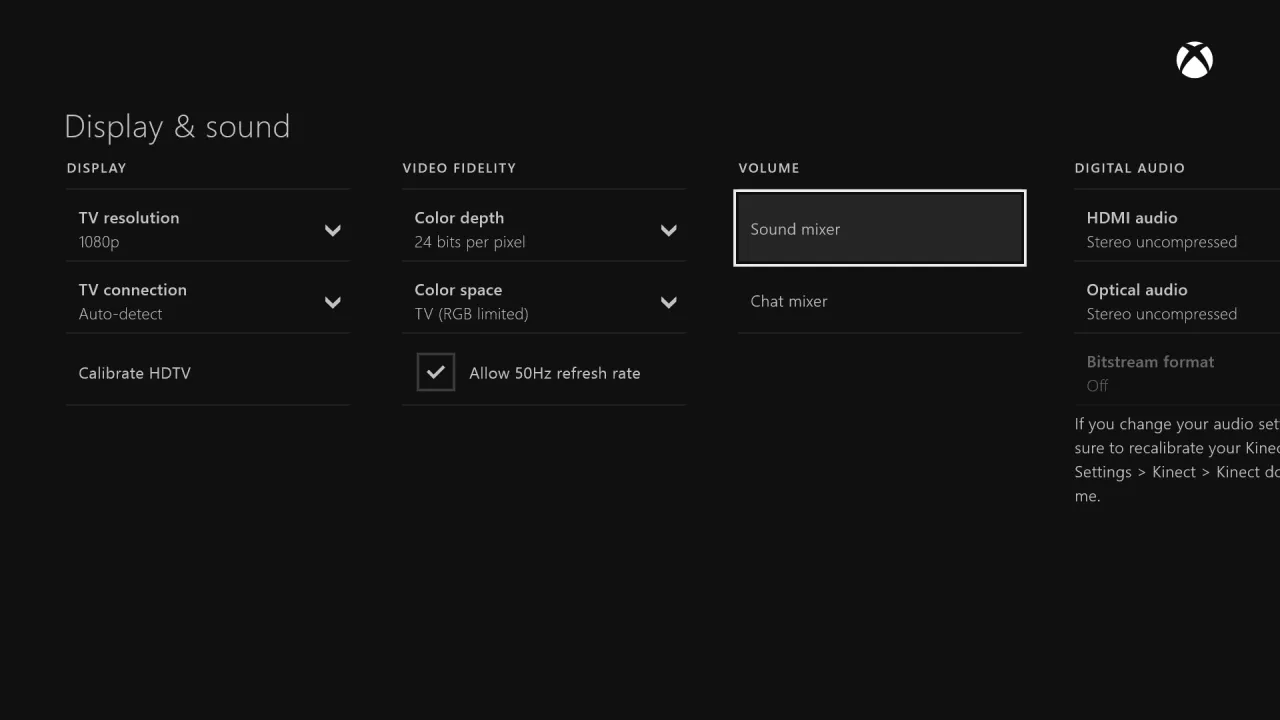Click the DISPLAY section header
This screenshot has height=720, width=1280.
(96, 168)
